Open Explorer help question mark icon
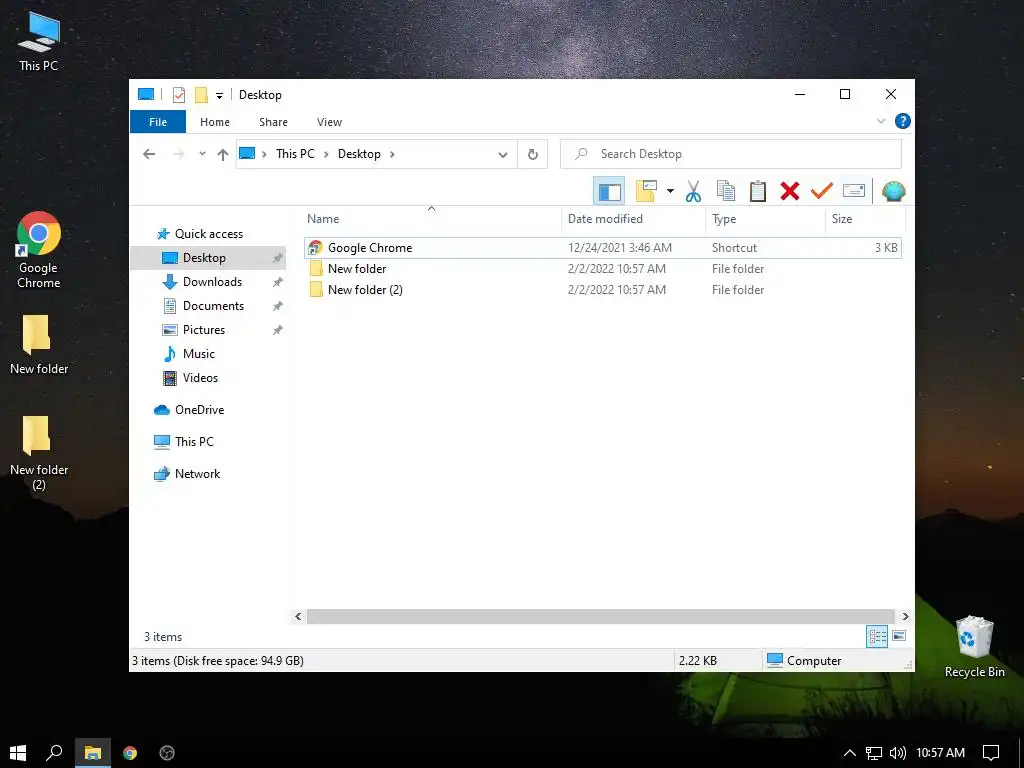The height and width of the screenshot is (768, 1024). pyautogui.click(x=903, y=121)
